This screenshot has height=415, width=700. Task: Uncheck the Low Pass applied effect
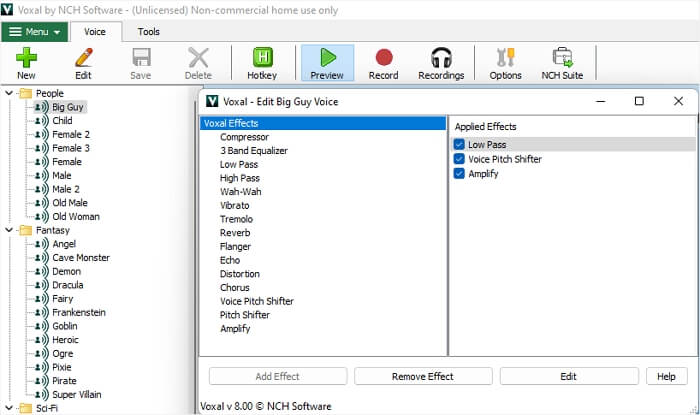click(x=459, y=144)
